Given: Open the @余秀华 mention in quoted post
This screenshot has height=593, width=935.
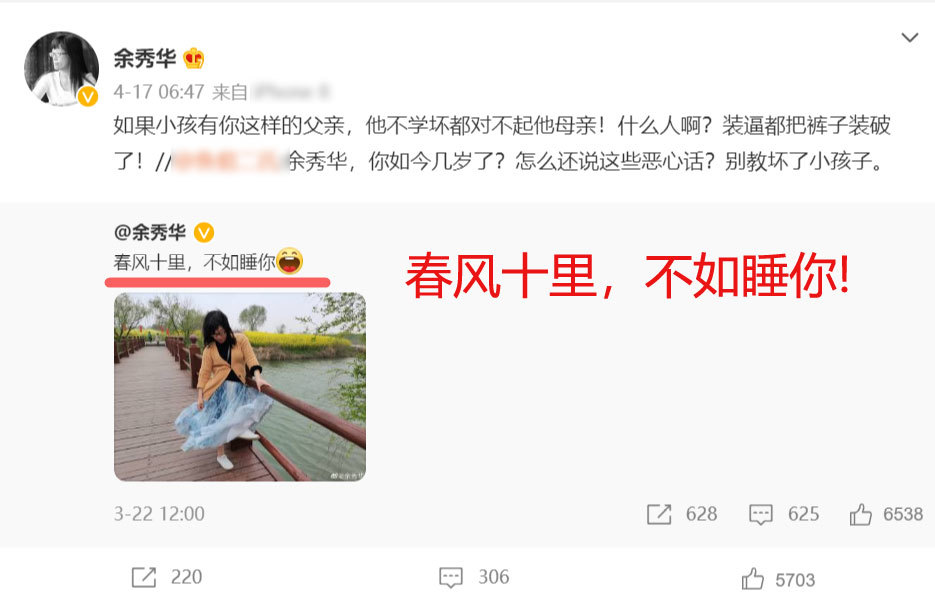Looking at the screenshot, I should click(x=150, y=232).
